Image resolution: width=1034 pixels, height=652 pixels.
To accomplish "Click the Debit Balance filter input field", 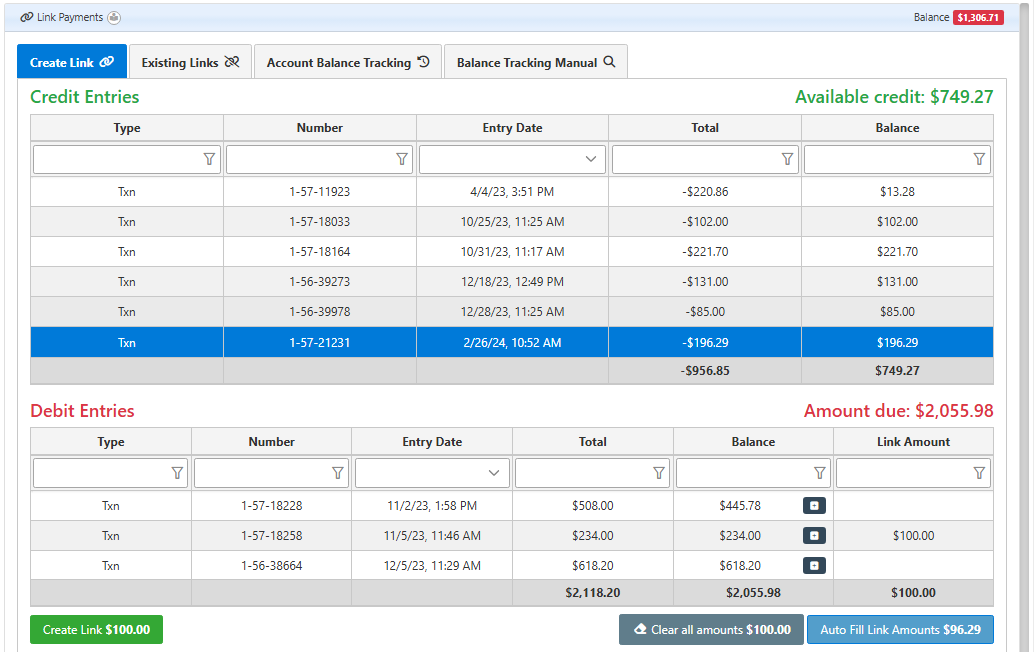I will (742, 473).
